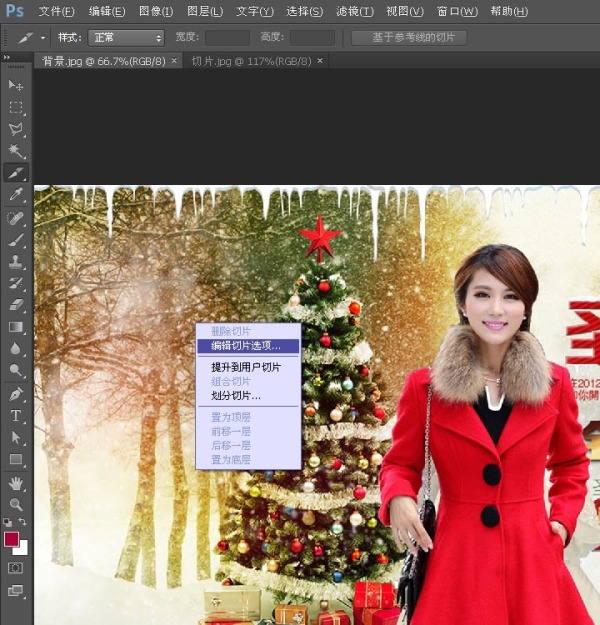Select the Slice tool in toolbox
Screen dimensions: 600x625
coord(16,173)
